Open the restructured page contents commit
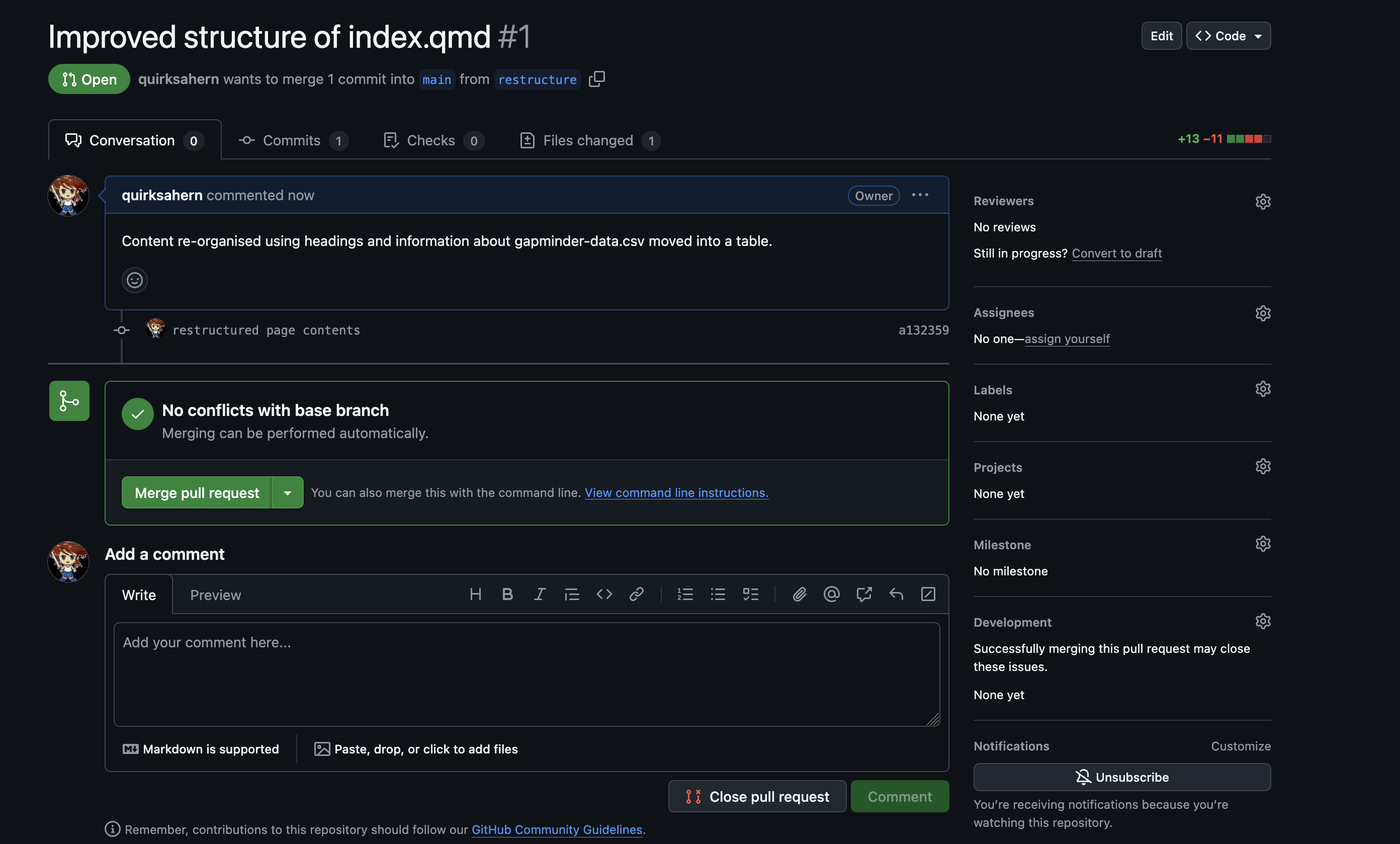Screen dimensions: 1400x844 point(266,330)
